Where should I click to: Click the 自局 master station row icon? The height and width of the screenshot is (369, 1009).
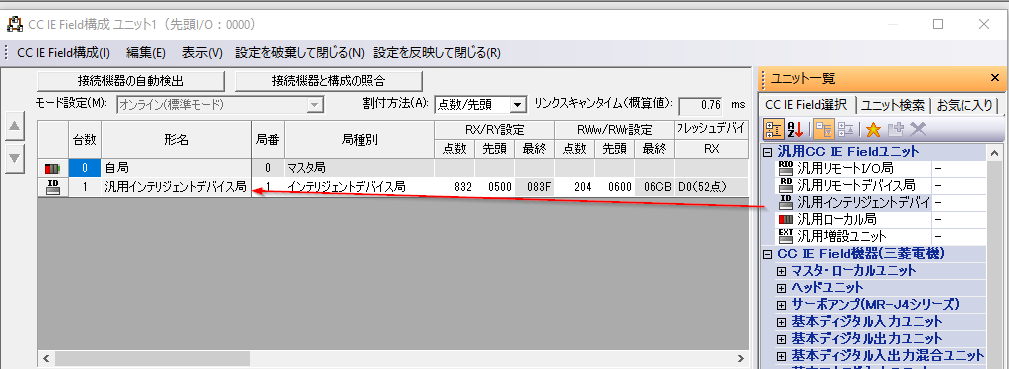pyautogui.click(x=52, y=169)
